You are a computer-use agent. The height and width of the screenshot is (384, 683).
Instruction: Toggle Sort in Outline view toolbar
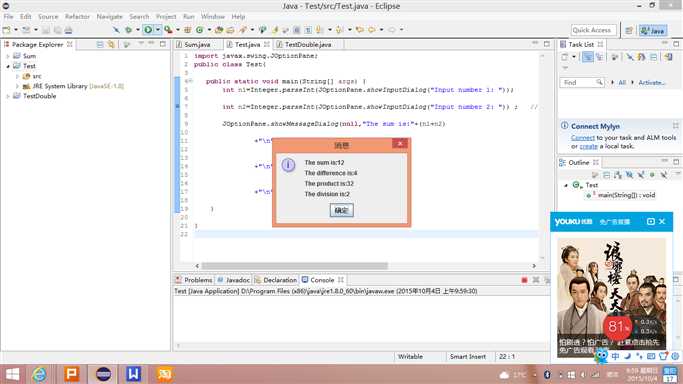tap(618, 175)
